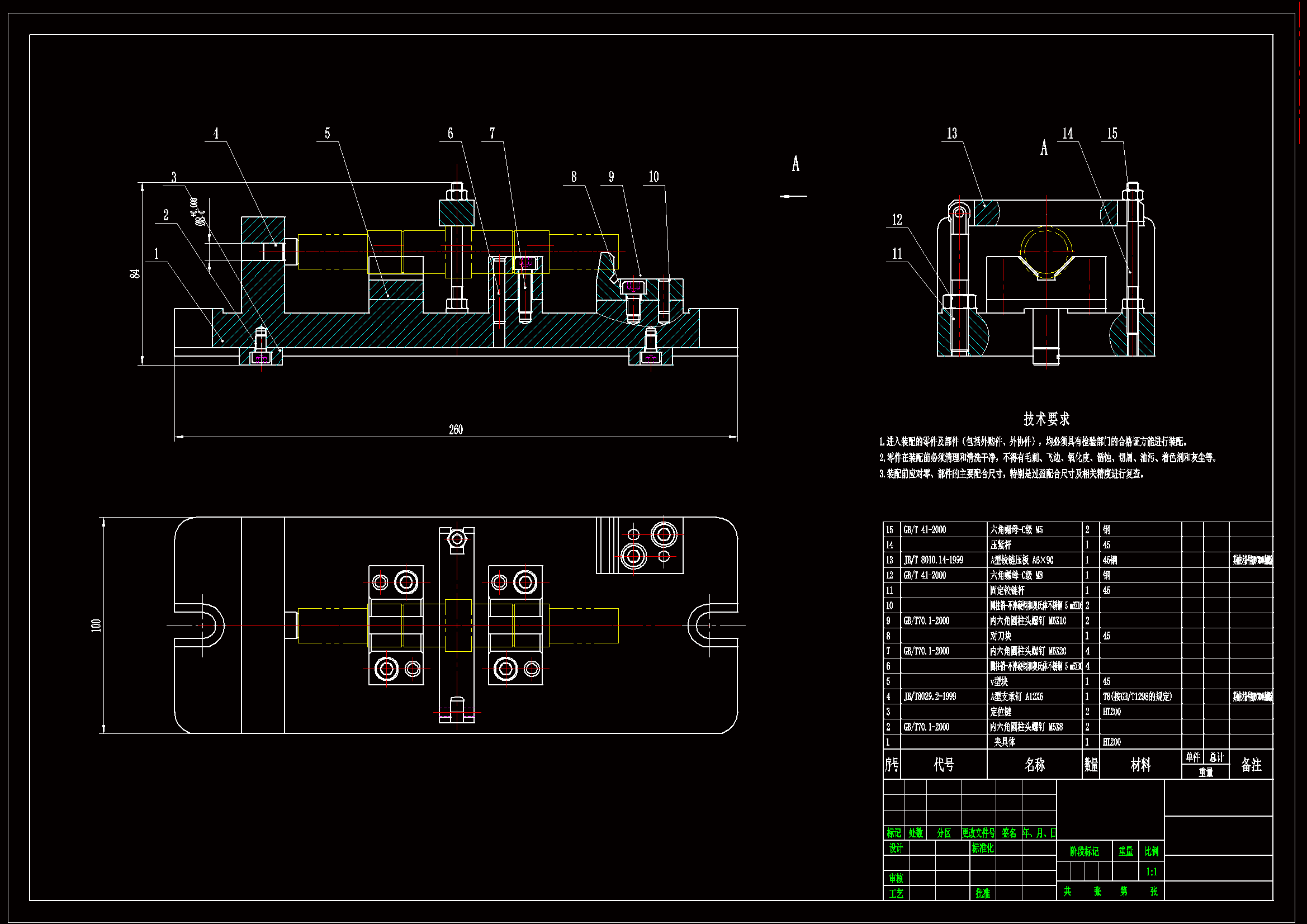Click the 技术要求 heading text
This screenshot has width=1307, height=924.
(1046, 420)
